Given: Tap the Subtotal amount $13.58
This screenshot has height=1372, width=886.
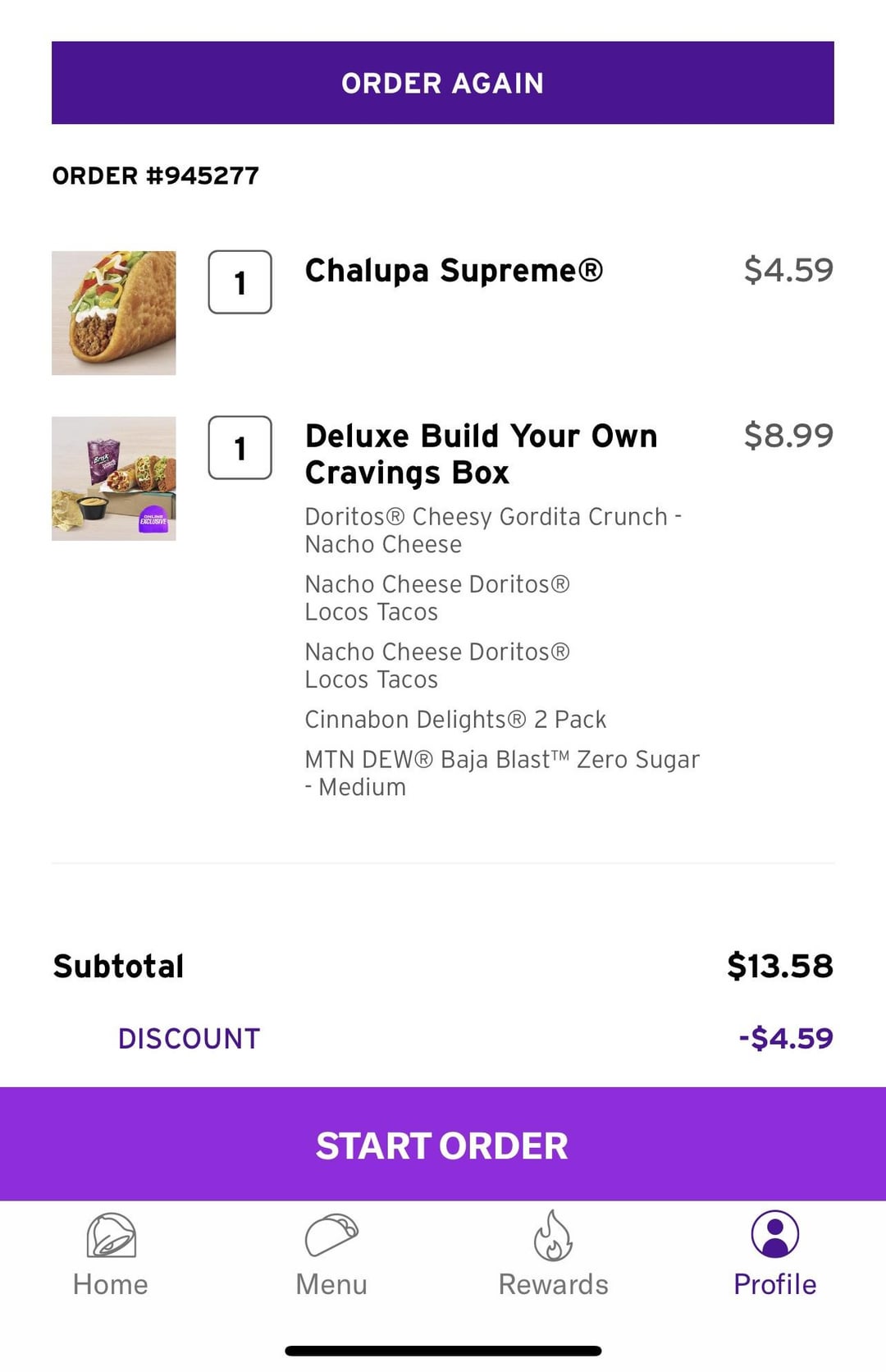Looking at the screenshot, I should 780,967.
